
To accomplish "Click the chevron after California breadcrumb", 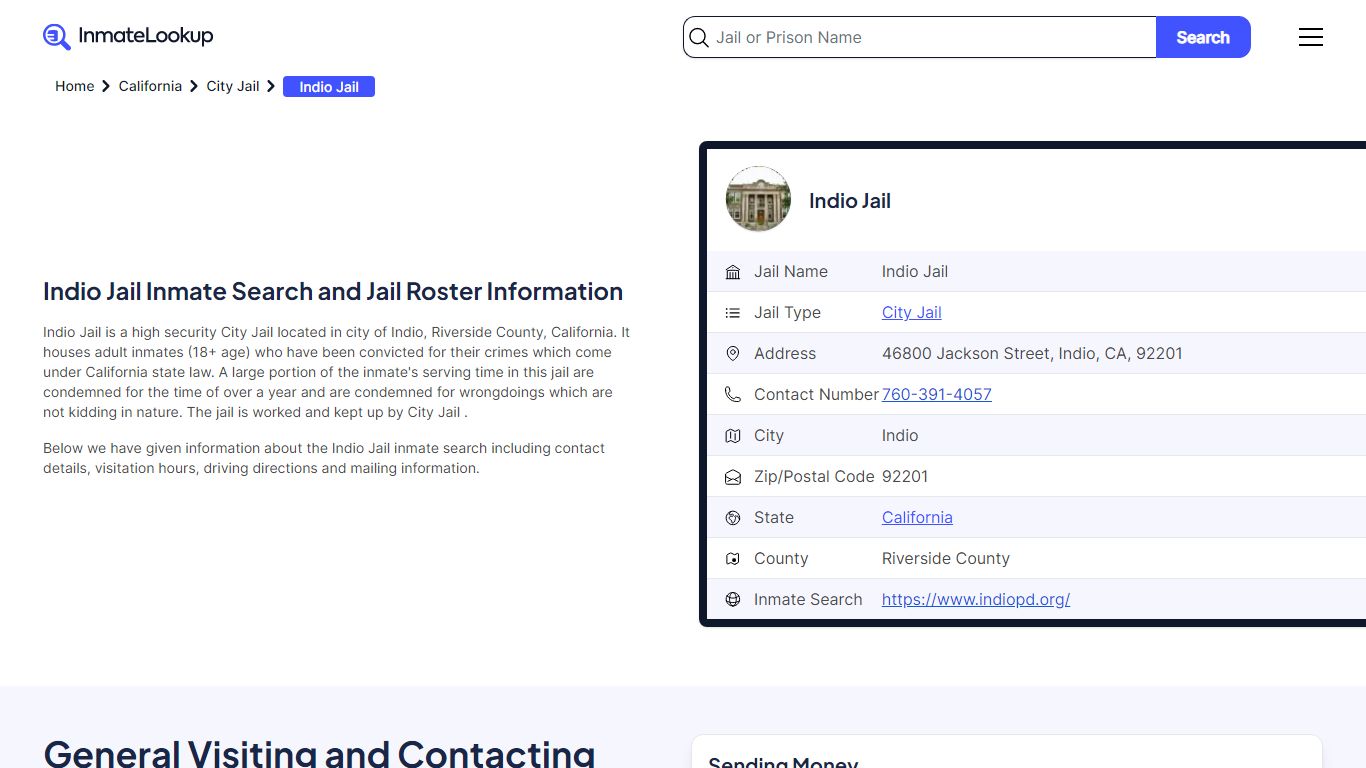I will 194,87.
